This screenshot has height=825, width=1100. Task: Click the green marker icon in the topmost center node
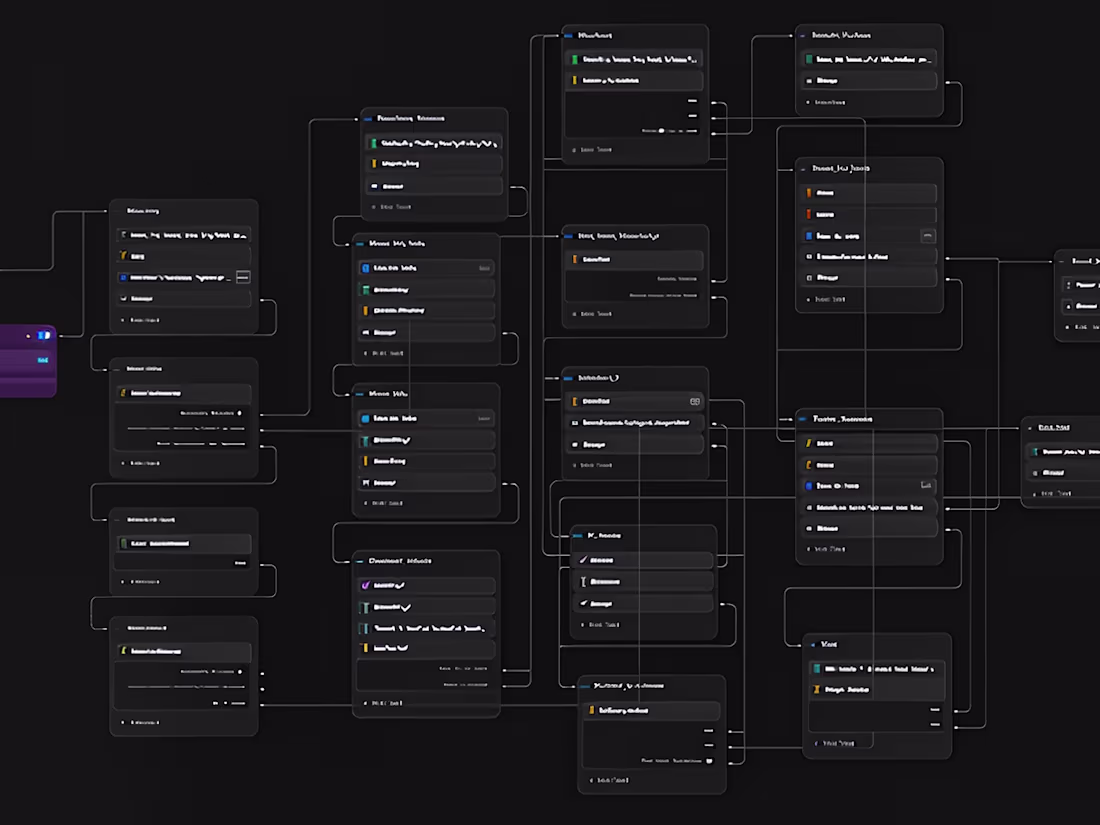[575, 60]
